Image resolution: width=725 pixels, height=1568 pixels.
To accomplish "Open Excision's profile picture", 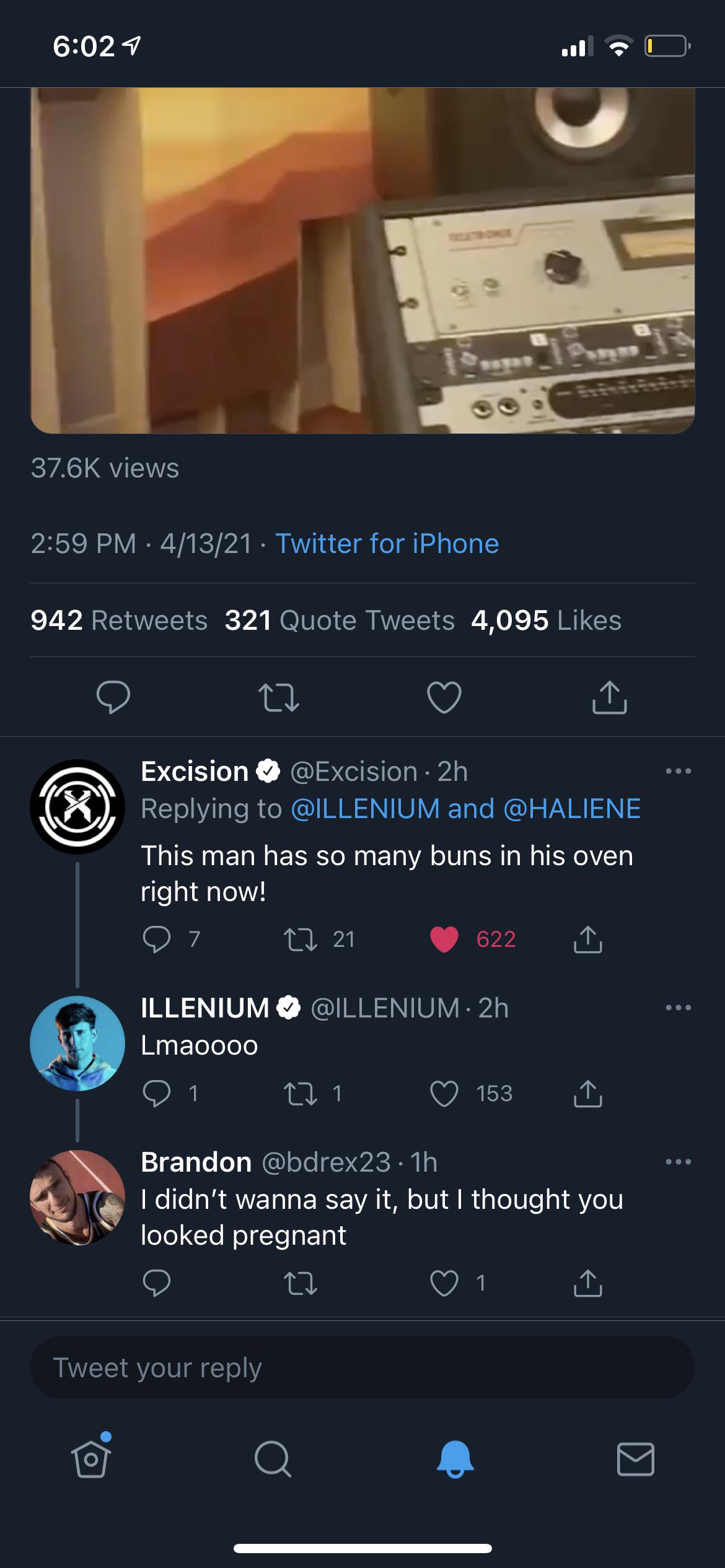I will [77, 807].
